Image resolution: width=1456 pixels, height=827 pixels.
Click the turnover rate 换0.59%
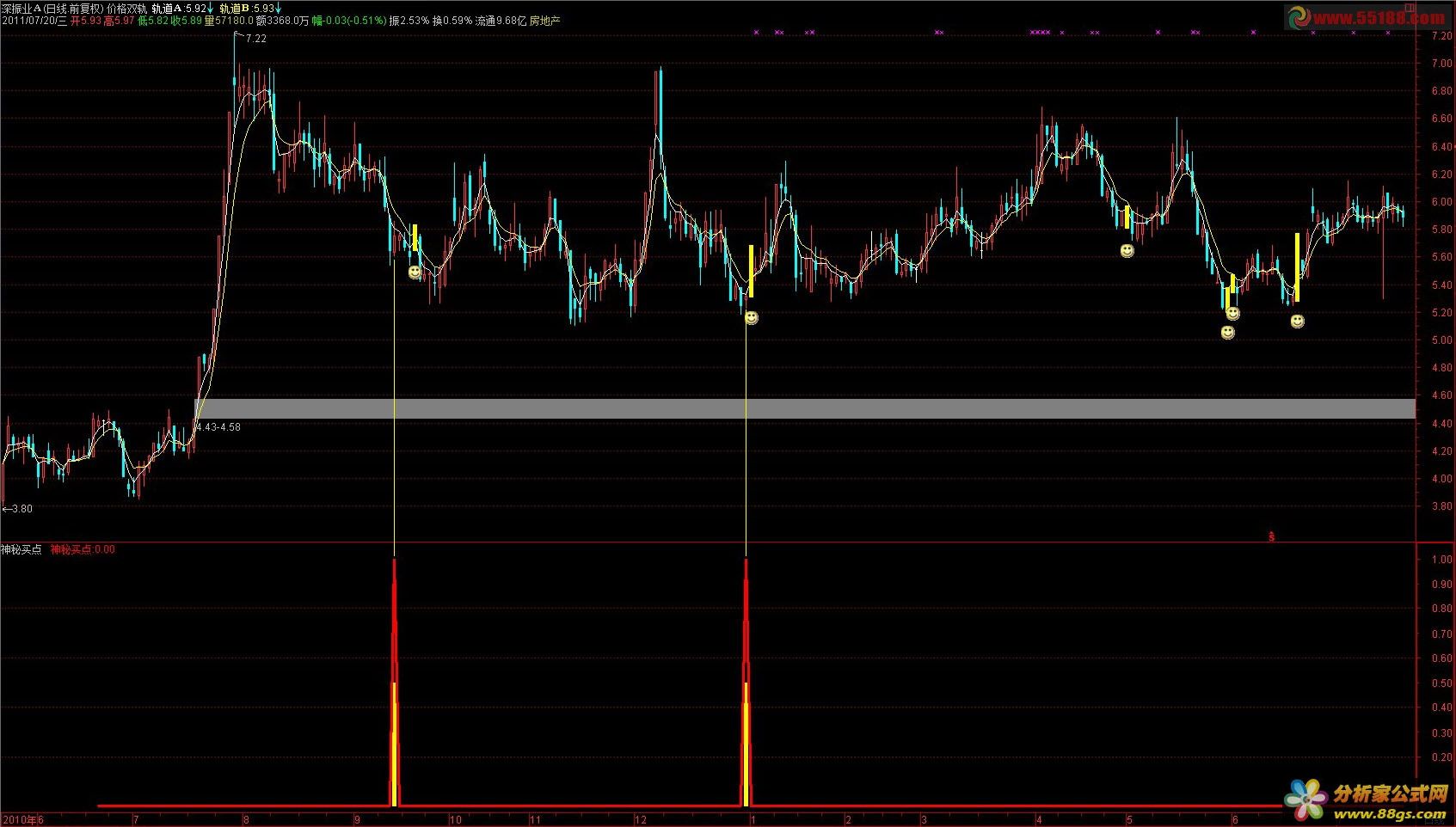pos(452,20)
